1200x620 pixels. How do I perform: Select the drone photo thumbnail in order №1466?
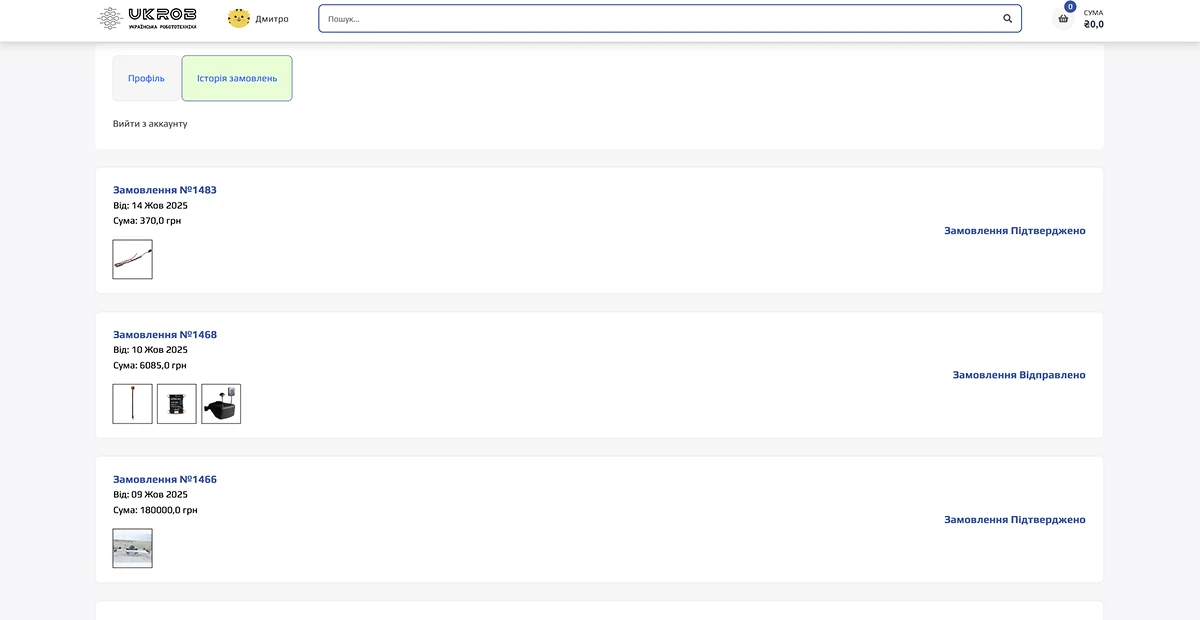coord(133,548)
